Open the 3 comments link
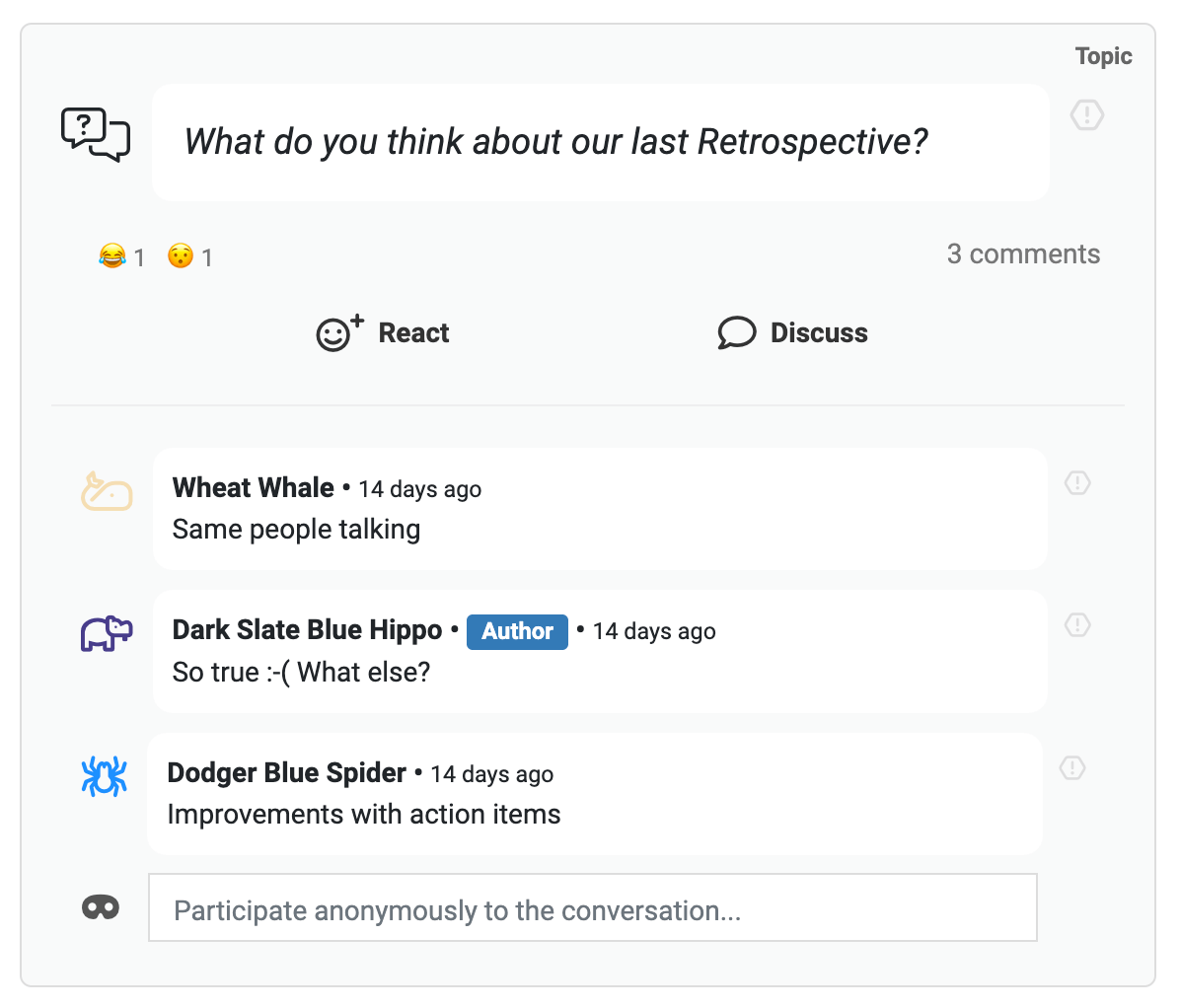The image size is (1180, 1008). click(1023, 254)
